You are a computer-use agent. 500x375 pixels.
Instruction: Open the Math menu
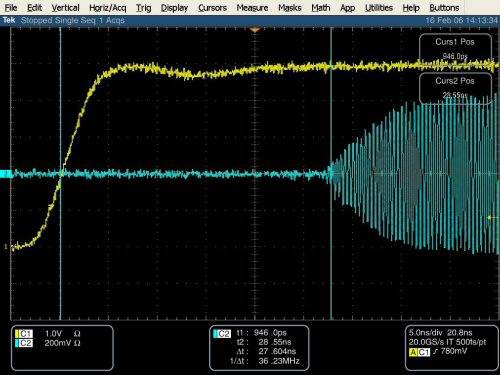pos(321,8)
